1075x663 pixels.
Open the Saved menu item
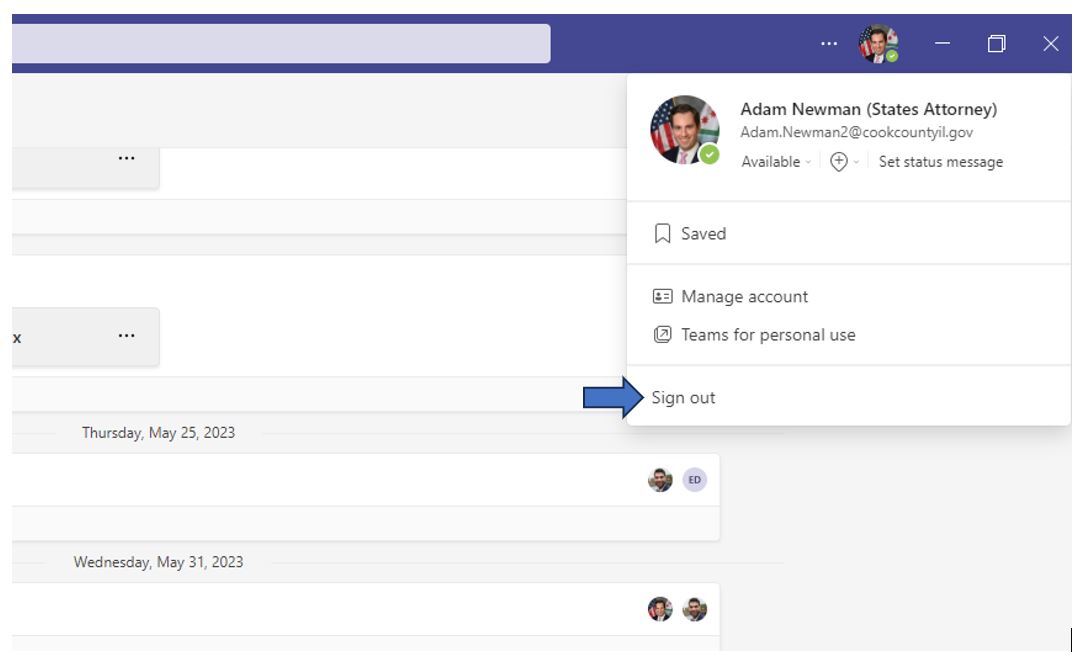point(703,234)
